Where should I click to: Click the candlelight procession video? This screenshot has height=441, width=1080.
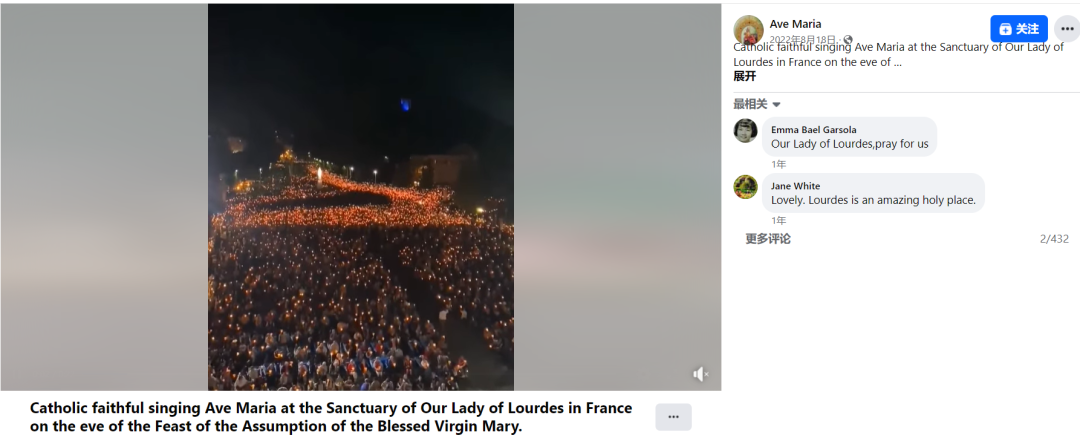tap(361, 197)
